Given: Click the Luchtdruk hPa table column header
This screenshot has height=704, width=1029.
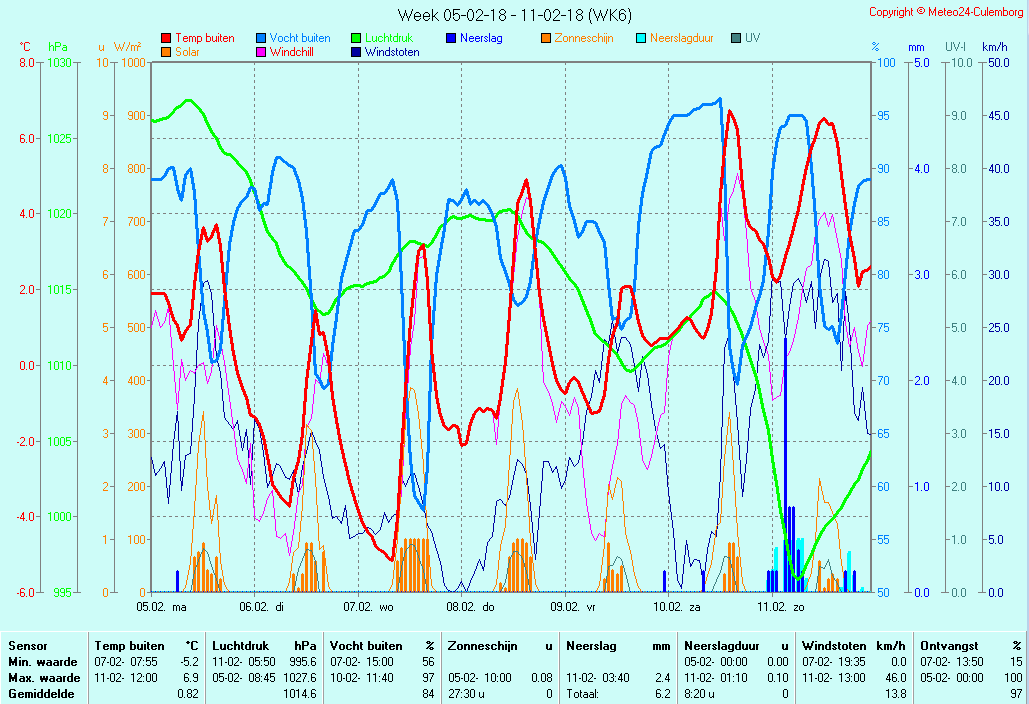Looking at the screenshot, I should click(264, 646).
